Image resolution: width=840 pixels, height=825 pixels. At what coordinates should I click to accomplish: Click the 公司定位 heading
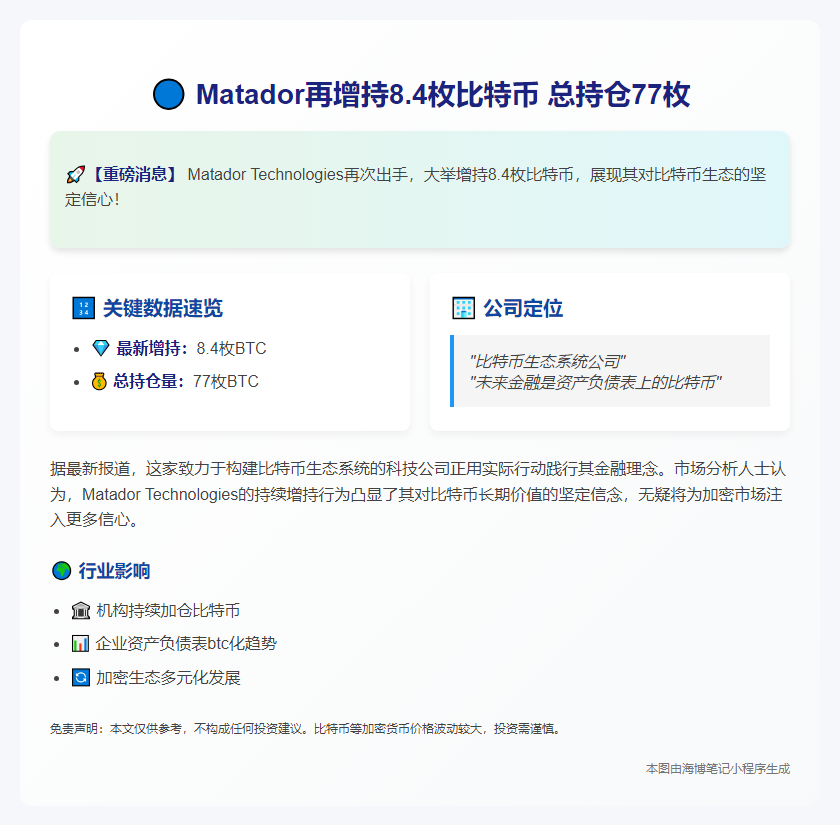point(523,308)
